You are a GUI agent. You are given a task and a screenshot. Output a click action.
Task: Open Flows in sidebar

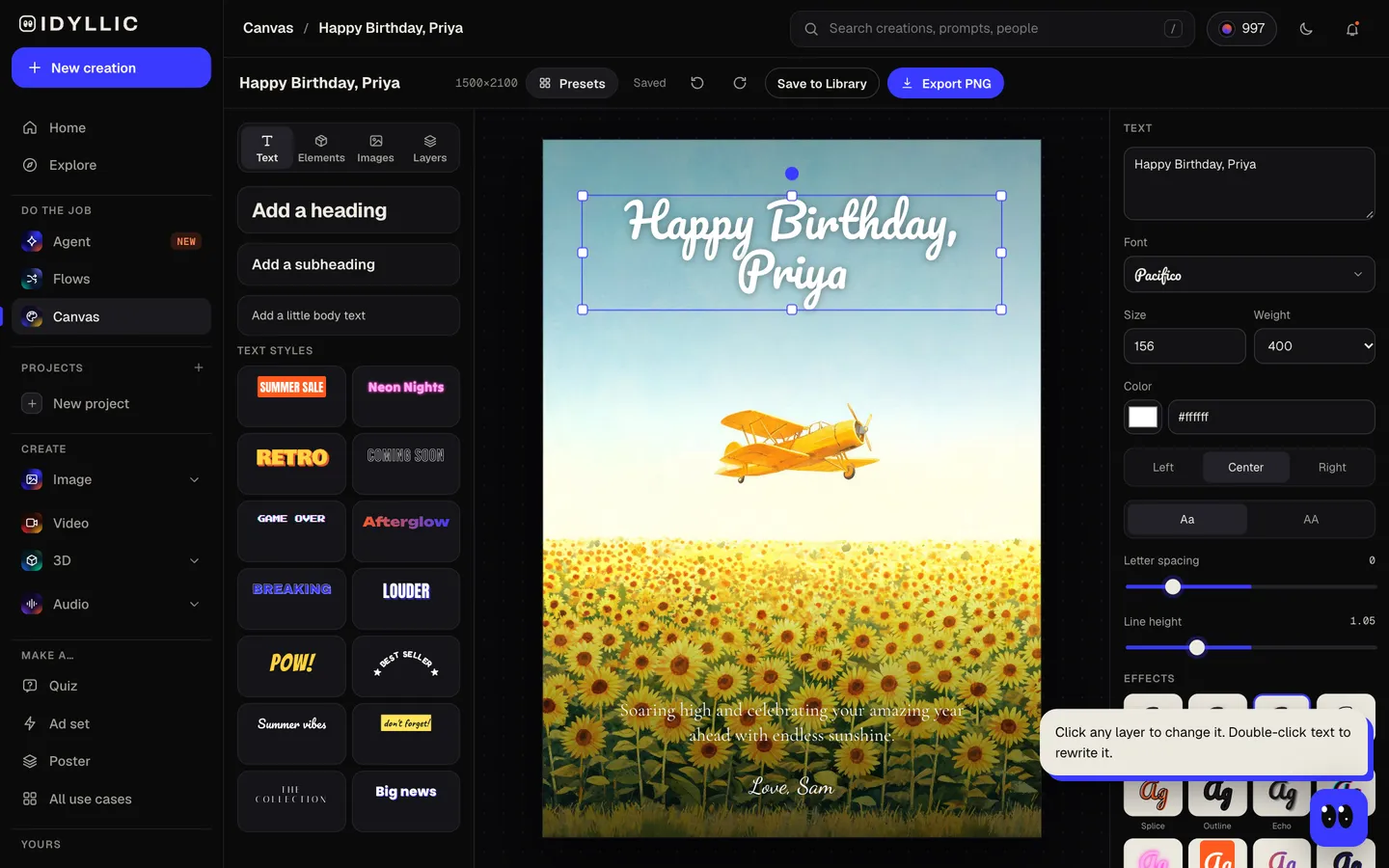111,279
